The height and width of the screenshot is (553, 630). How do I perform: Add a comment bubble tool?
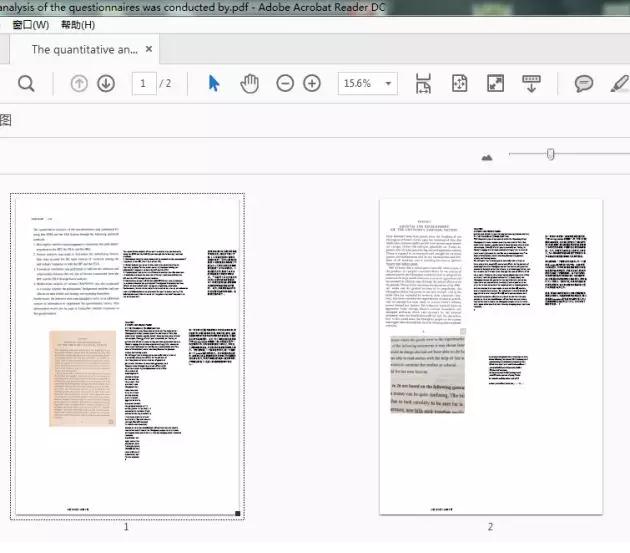pyautogui.click(x=584, y=84)
